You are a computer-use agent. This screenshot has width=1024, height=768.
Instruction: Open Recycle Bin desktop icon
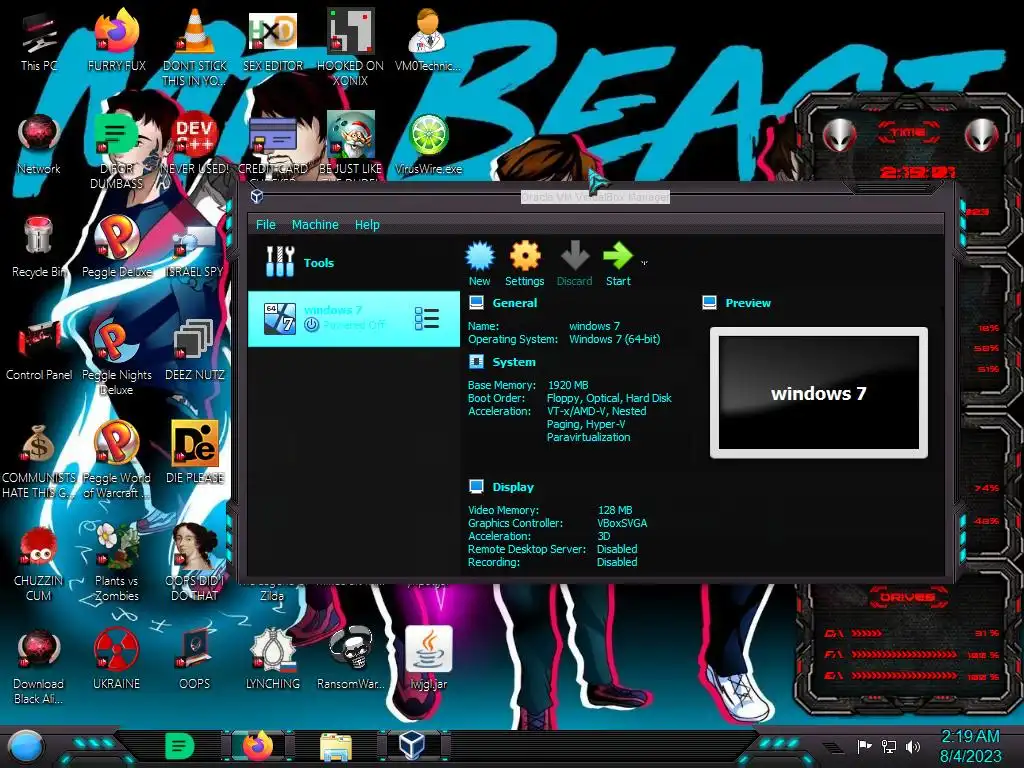[x=39, y=247]
